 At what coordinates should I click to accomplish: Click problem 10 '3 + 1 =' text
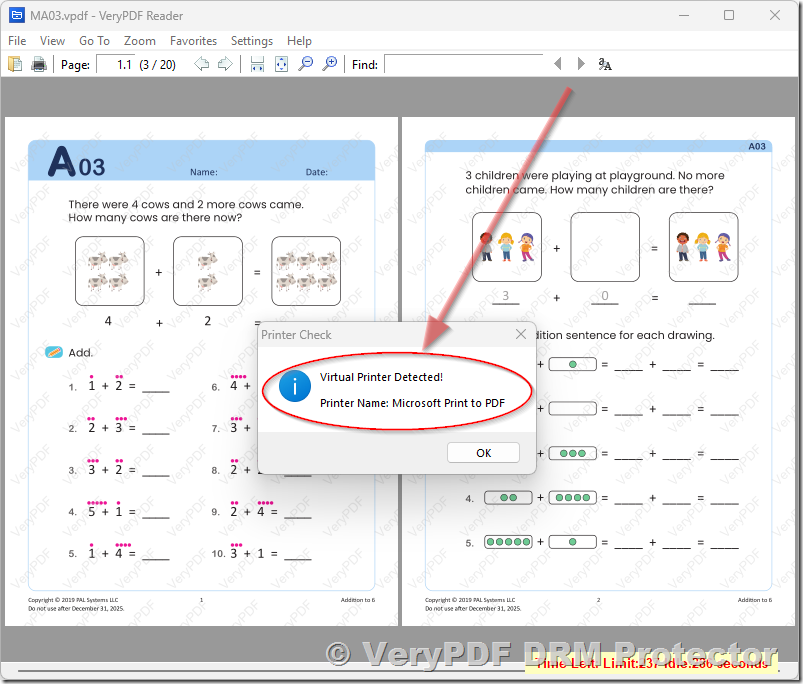[254, 553]
